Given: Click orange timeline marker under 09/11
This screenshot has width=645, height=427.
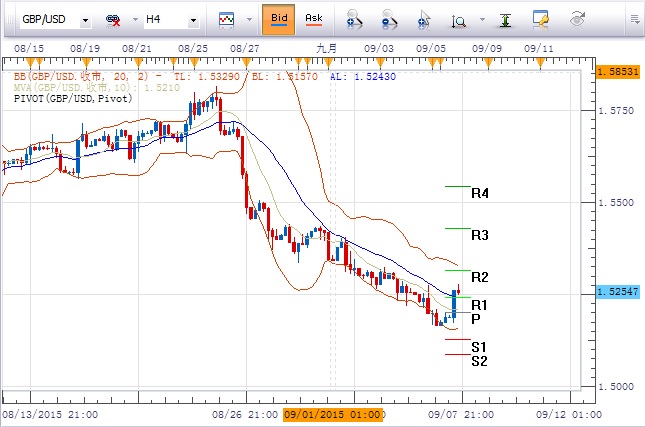Looking at the screenshot, I should [541, 63].
